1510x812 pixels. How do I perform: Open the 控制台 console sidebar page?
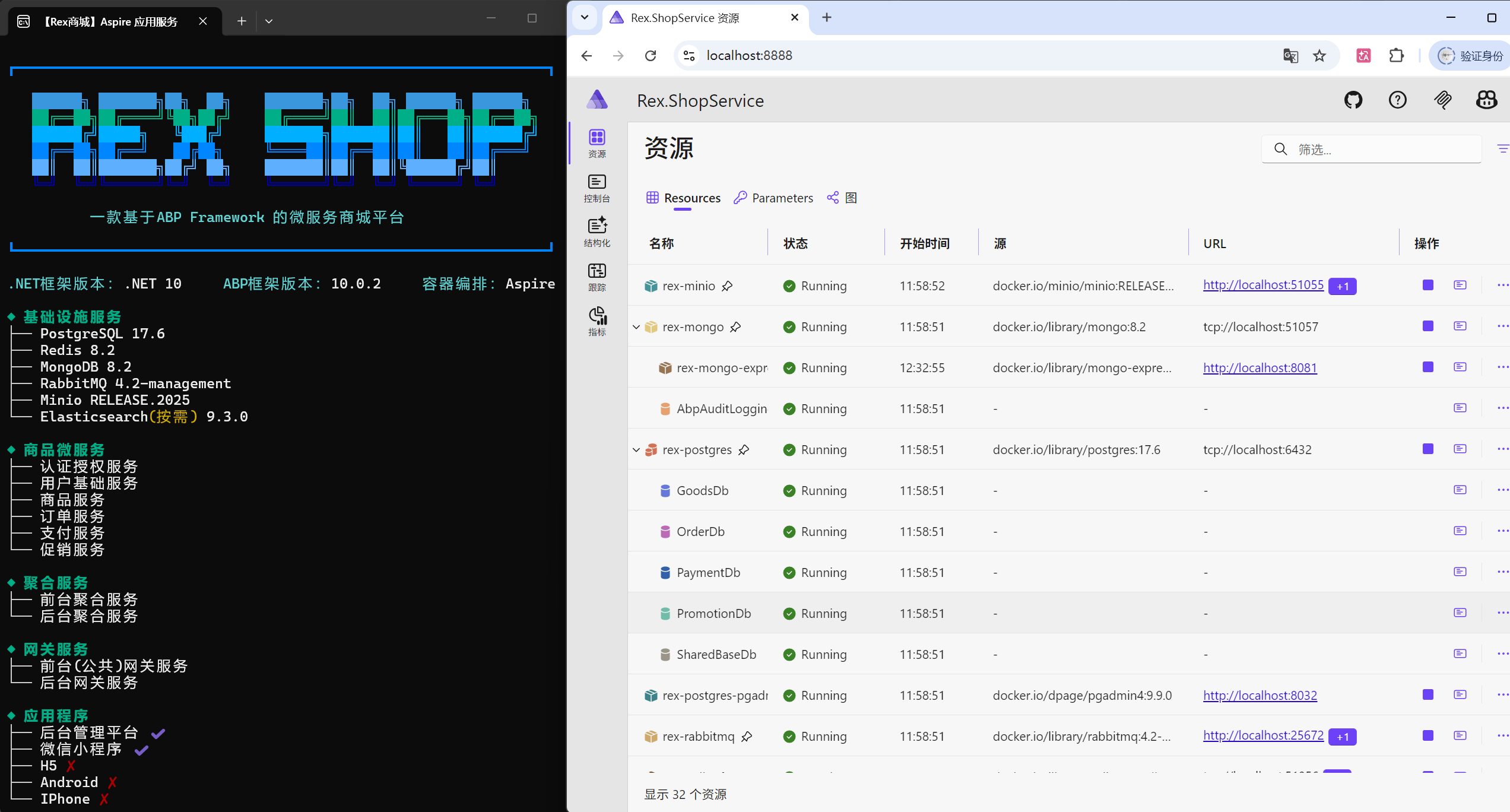[x=597, y=188]
